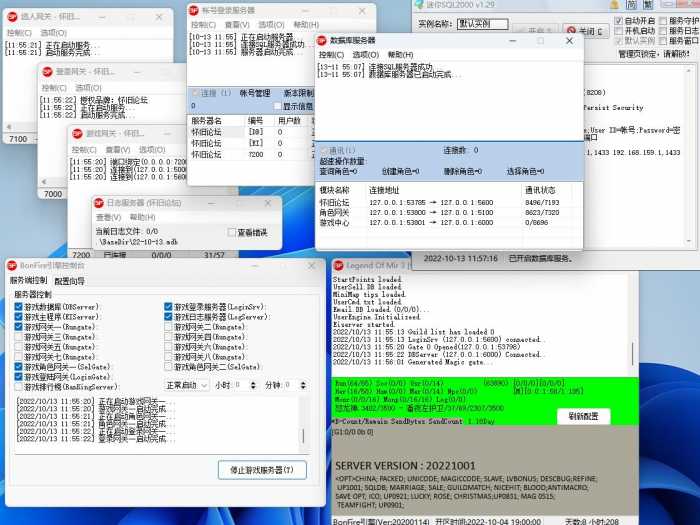Viewport: 700px width, 525px height.
Task: Toggle 游戏主程序 (M2Server) checkbox
Action: (18, 317)
